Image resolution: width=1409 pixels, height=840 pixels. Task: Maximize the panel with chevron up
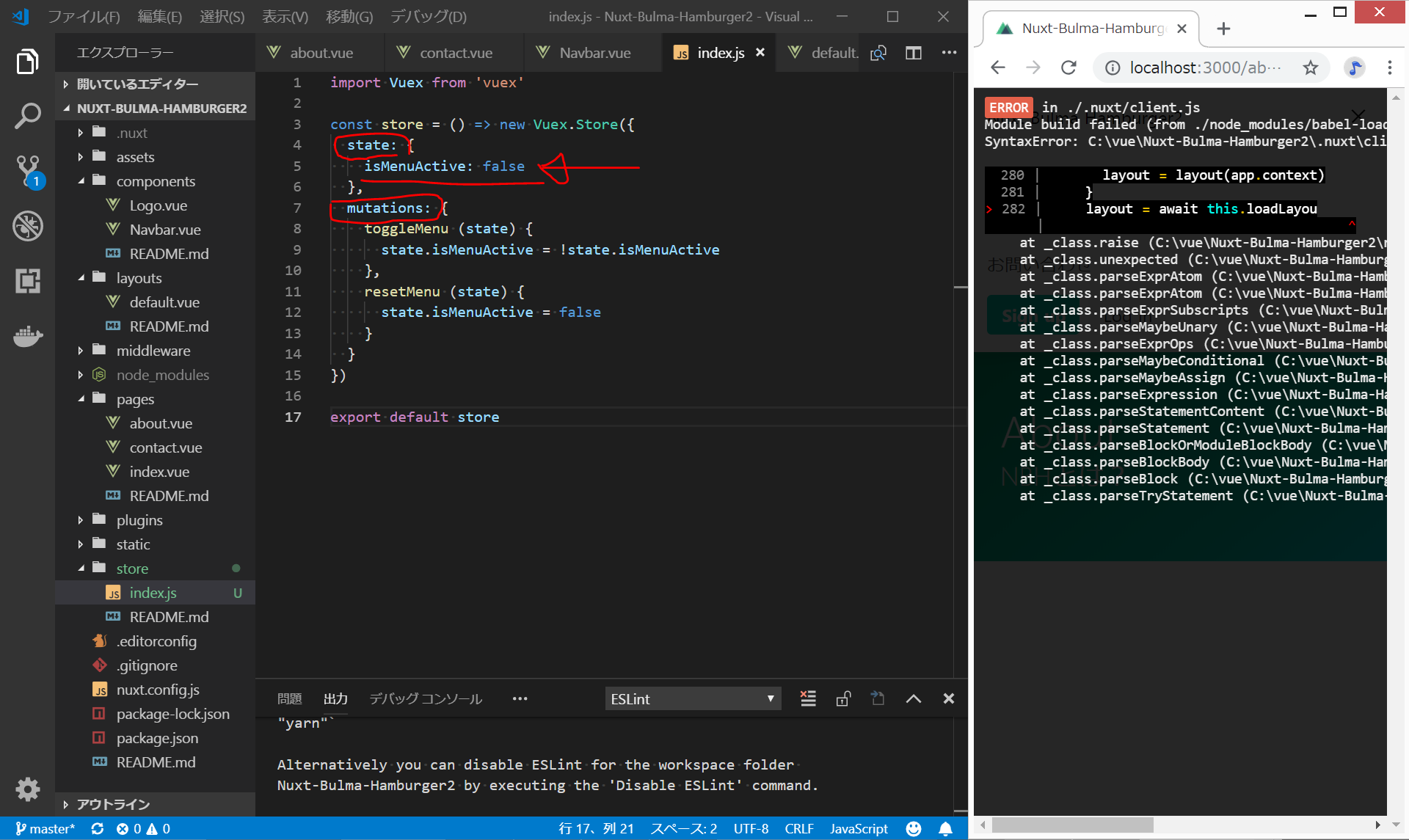[913, 698]
